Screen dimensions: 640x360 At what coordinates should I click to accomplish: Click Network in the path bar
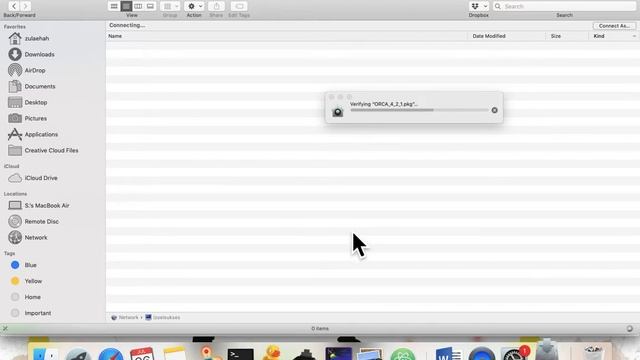pos(125,317)
